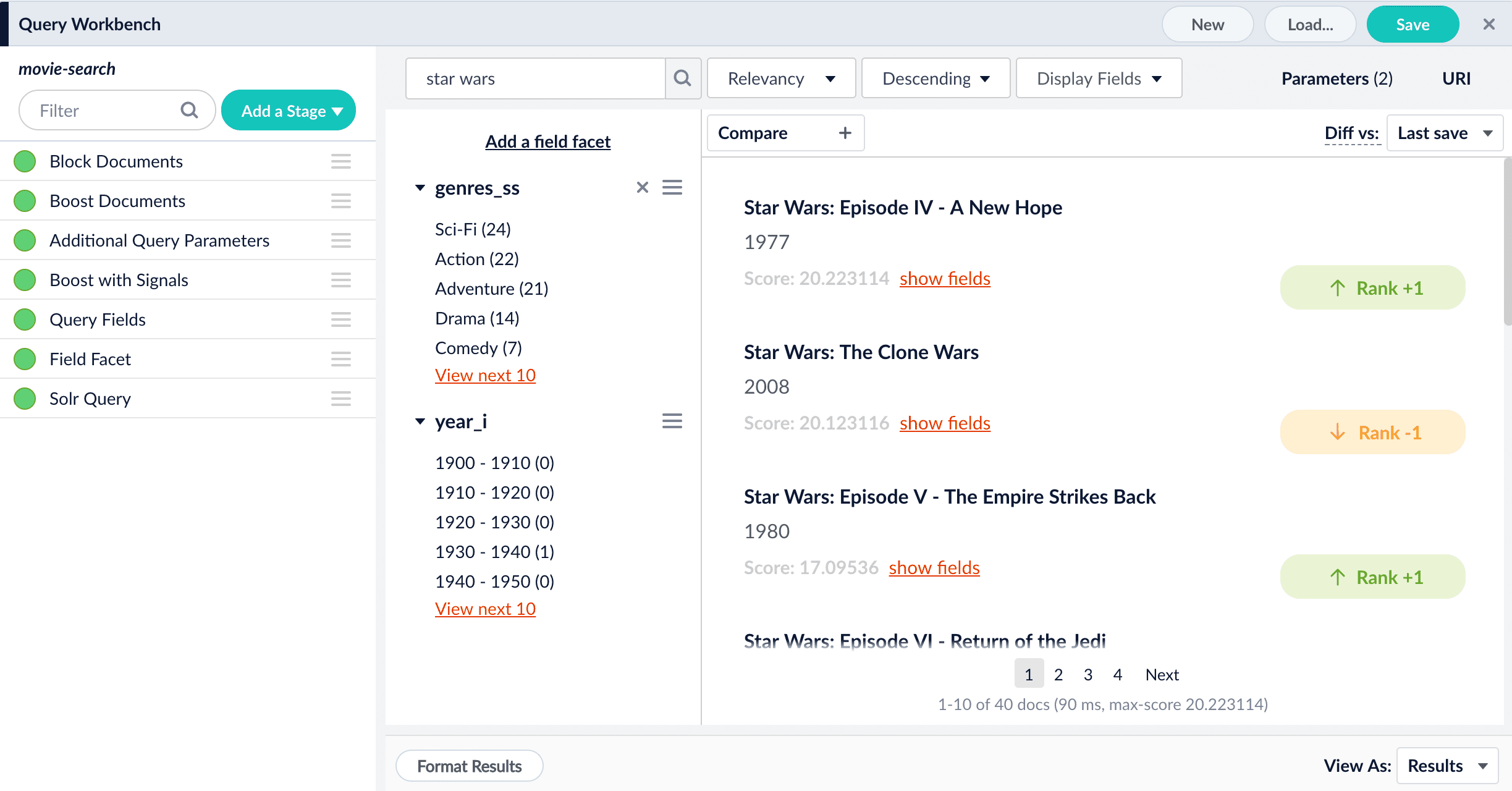Open the Last save diff dropdown

coord(1444,133)
